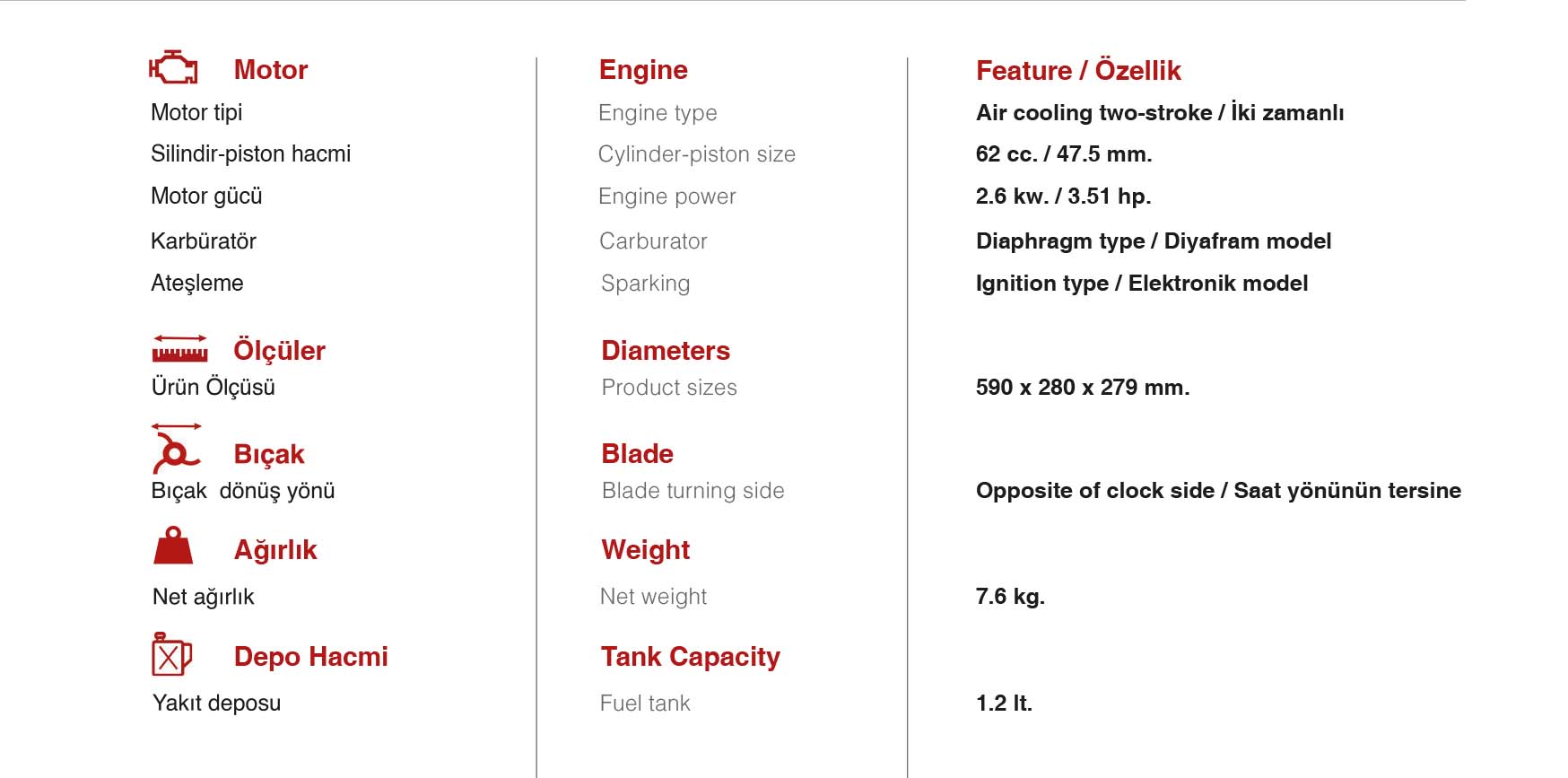1568x778 pixels.
Task: Click the Tank Capacity heading
Action: (691, 657)
